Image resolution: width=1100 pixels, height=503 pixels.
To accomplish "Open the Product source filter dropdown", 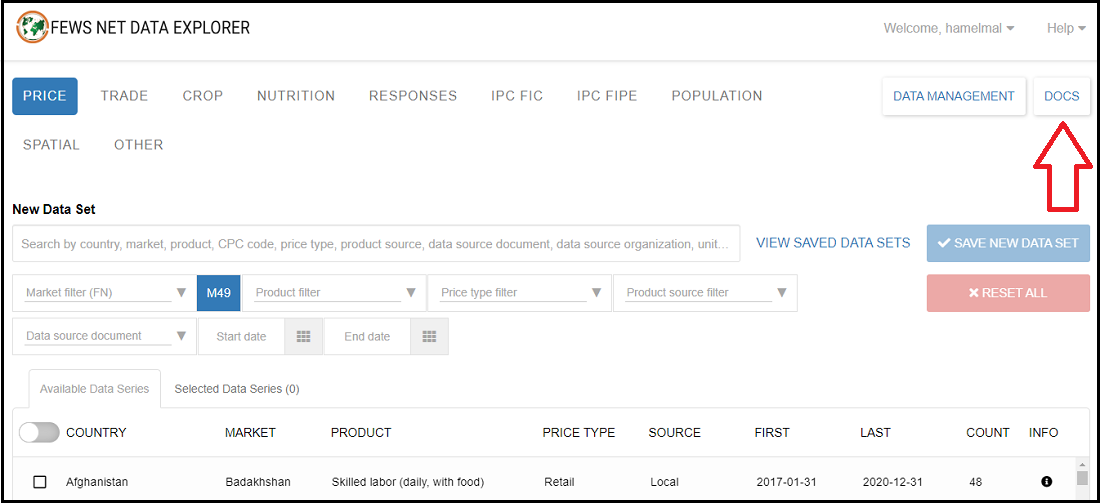I will [781, 293].
